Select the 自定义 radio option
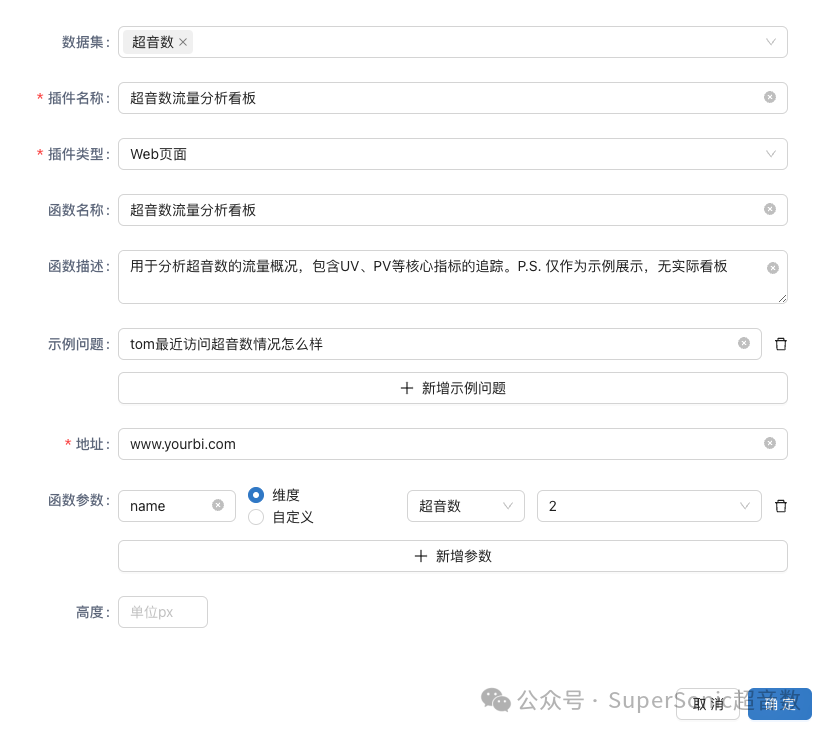The height and width of the screenshot is (733, 827). [x=256, y=517]
